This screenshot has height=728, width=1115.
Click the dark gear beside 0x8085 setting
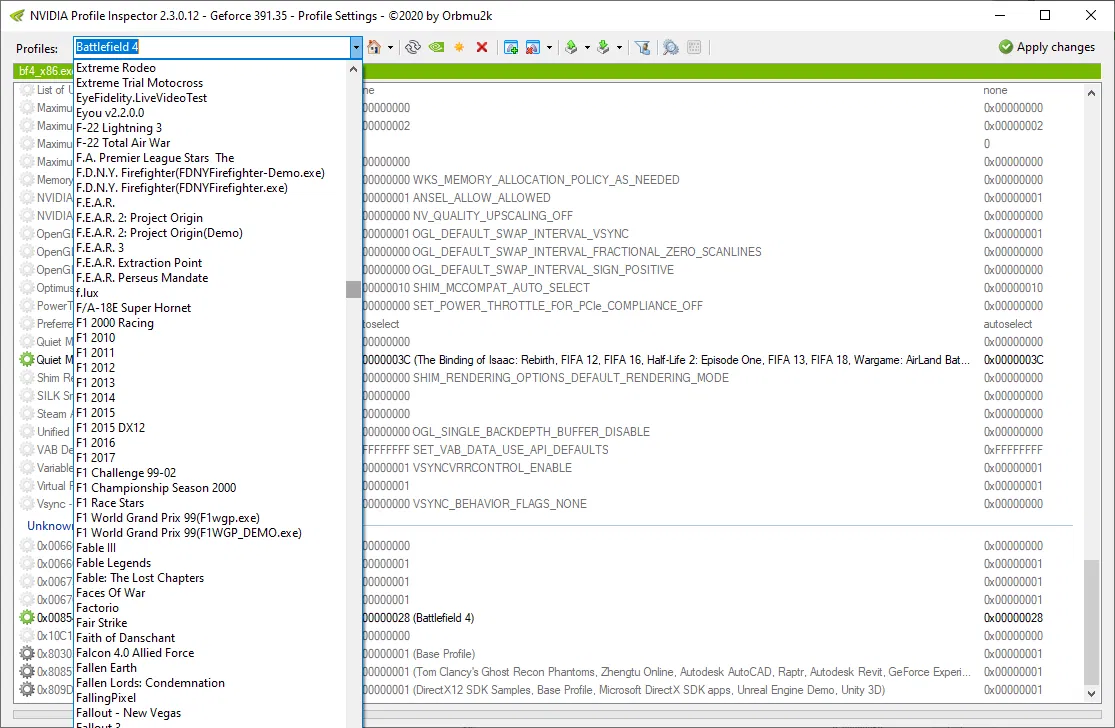coord(27,671)
